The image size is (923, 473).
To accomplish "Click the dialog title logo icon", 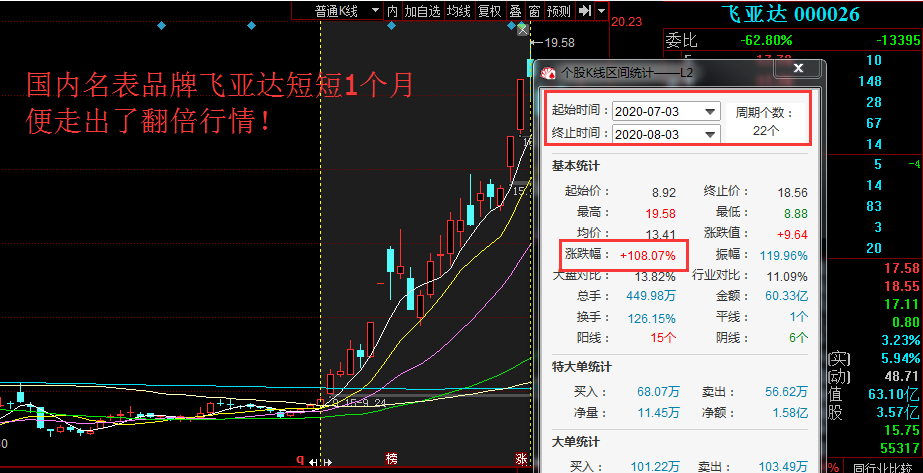I will point(548,72).
